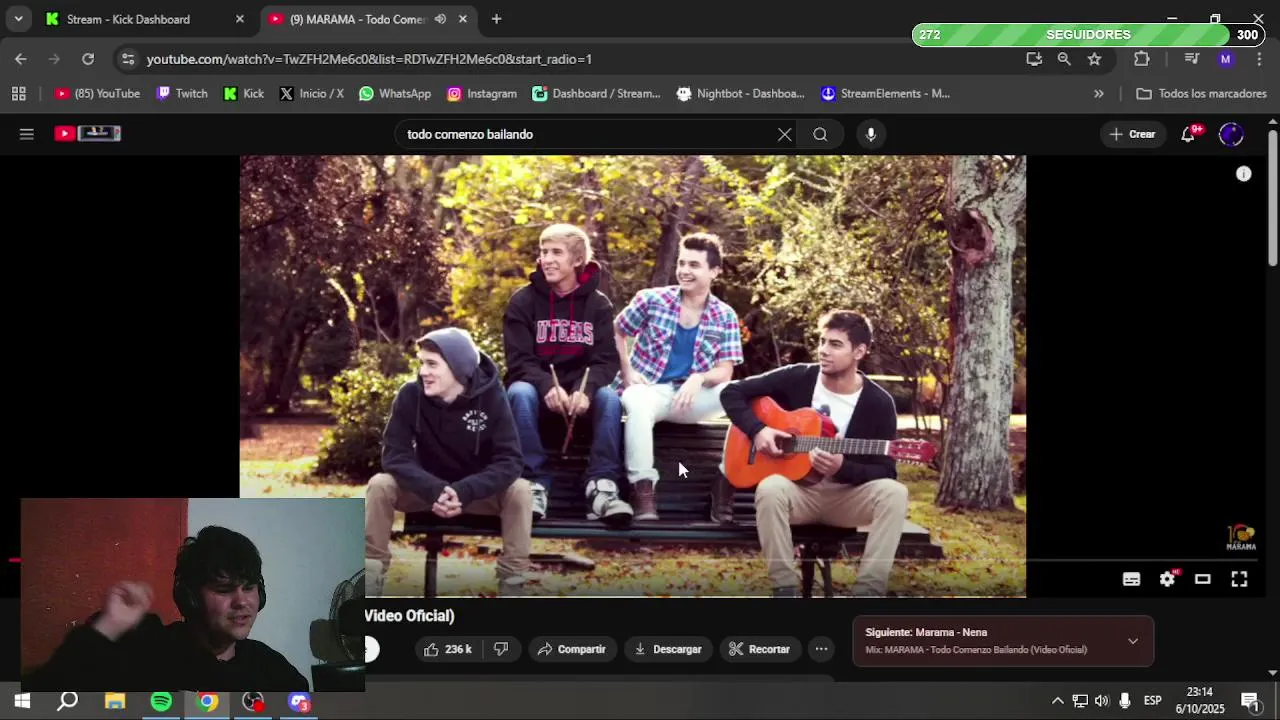This screenshot has width=1280, height=720.
Task: Open the apps grid in bookmarks bar
Action: (x=18, y=94)
